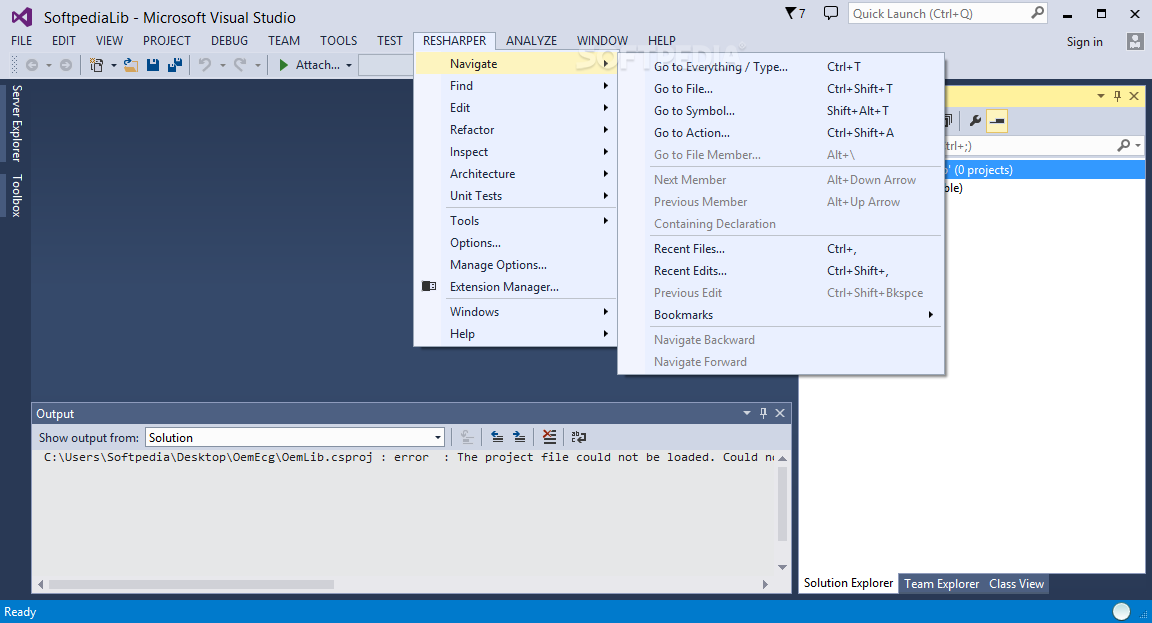
Task: Click the New Project toolbar icon
Action: [96, 65]
